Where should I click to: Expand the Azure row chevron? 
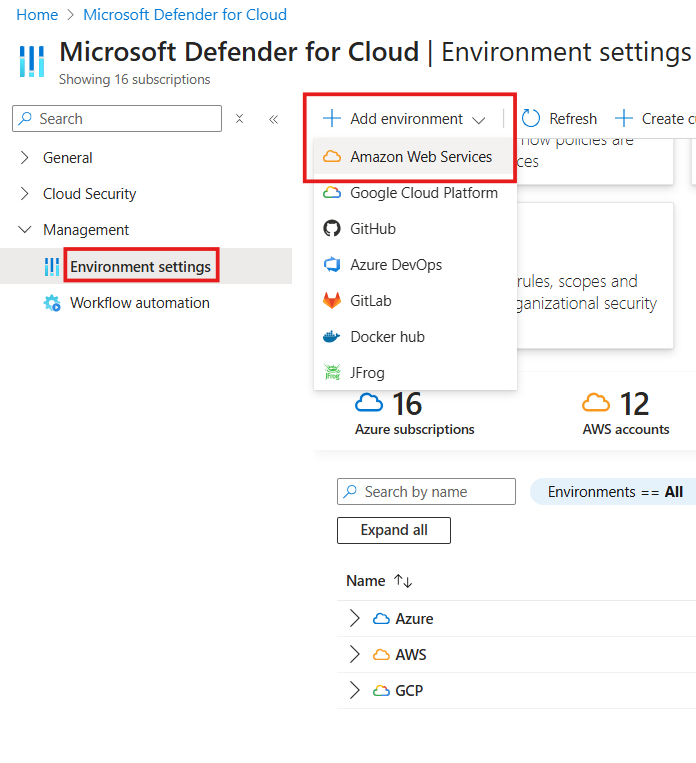click(355, 618)
